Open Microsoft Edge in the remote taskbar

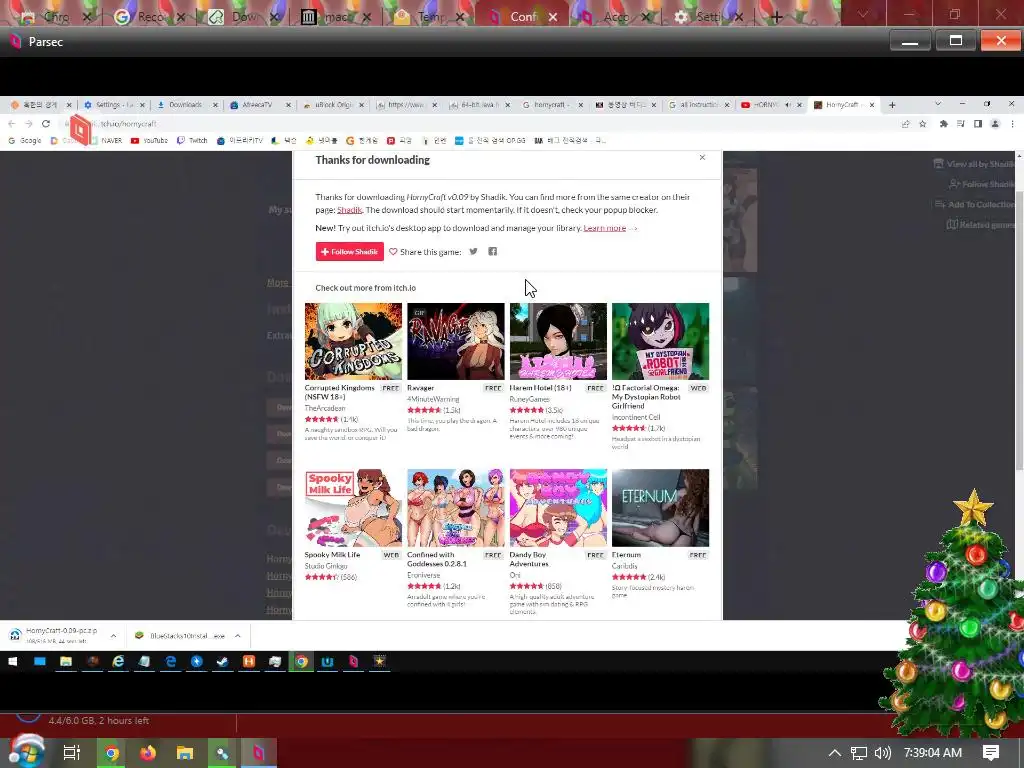click(x=170, y=662)
